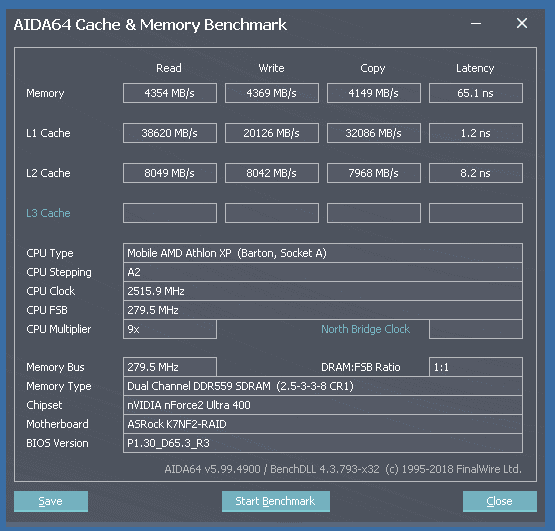Screen dimensions: 555x531
Task: Select Memory Read value 4354 MB/s
Action: pos(170,93)
